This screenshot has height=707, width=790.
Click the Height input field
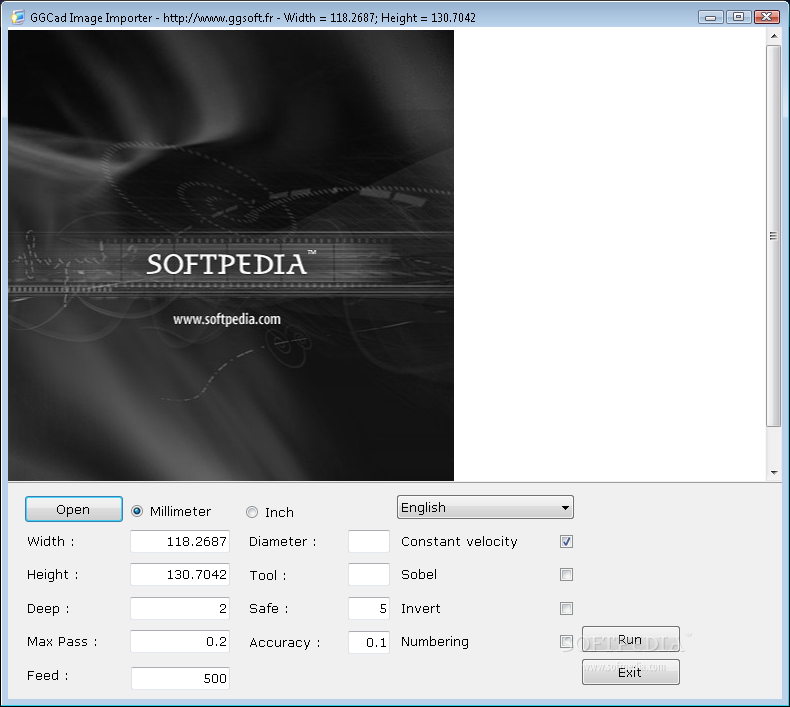(x=180, y=574)
